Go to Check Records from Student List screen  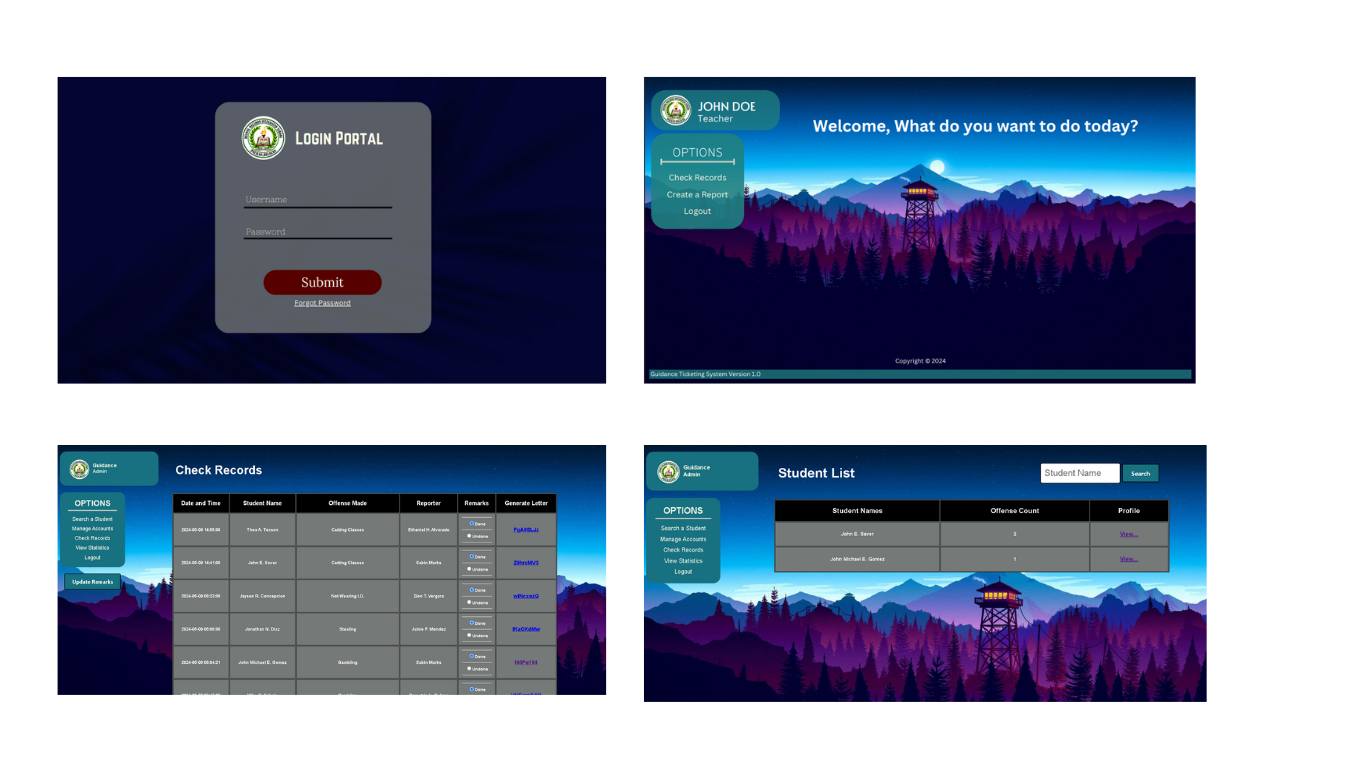tap(683, 550)
